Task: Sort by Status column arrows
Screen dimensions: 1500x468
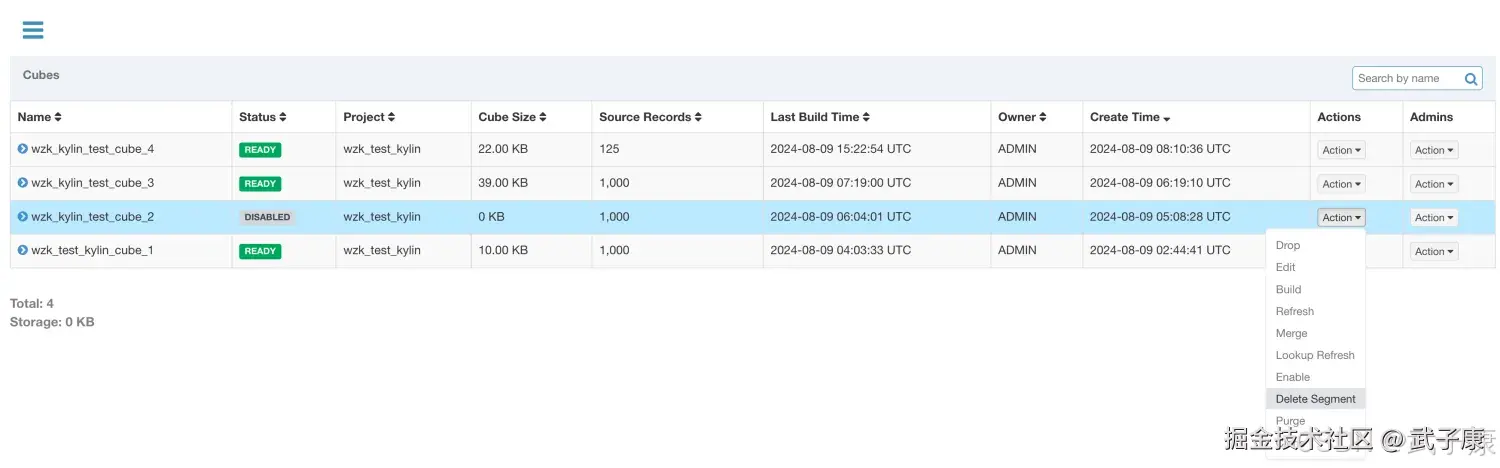Action: (x=283, y=117)
